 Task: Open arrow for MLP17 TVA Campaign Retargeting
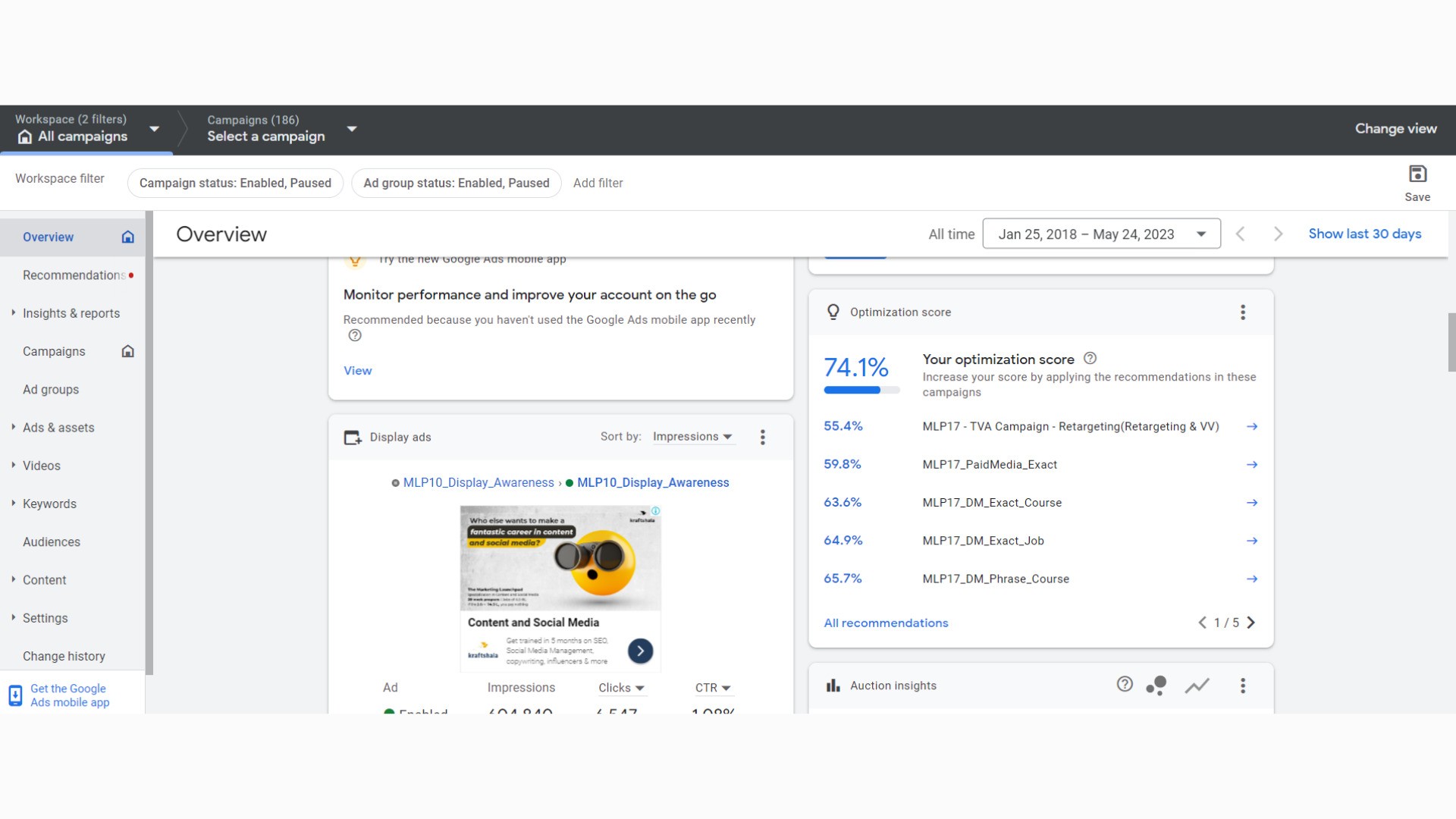pos(1252,426)
